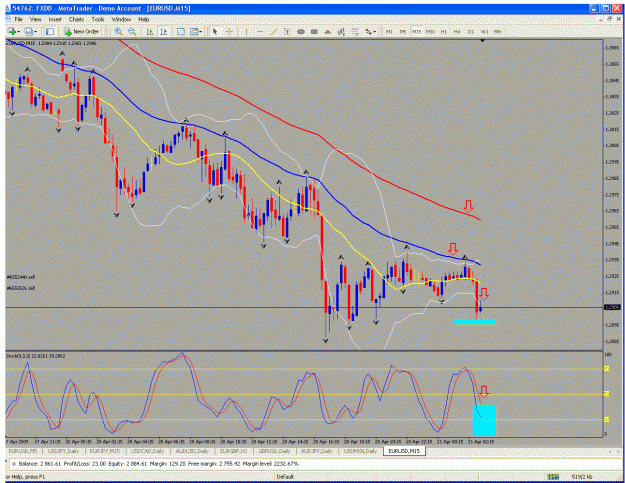The width and height of the screenshot is (625, 483).
Task: Select the Vertical Line drawing tool
Action: (246, 31)
